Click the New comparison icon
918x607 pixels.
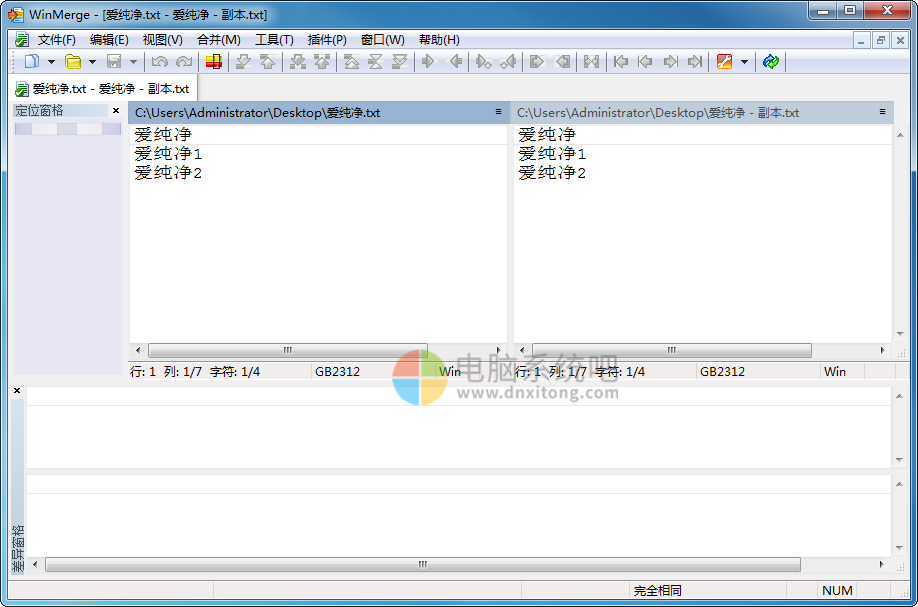point(31,61)
